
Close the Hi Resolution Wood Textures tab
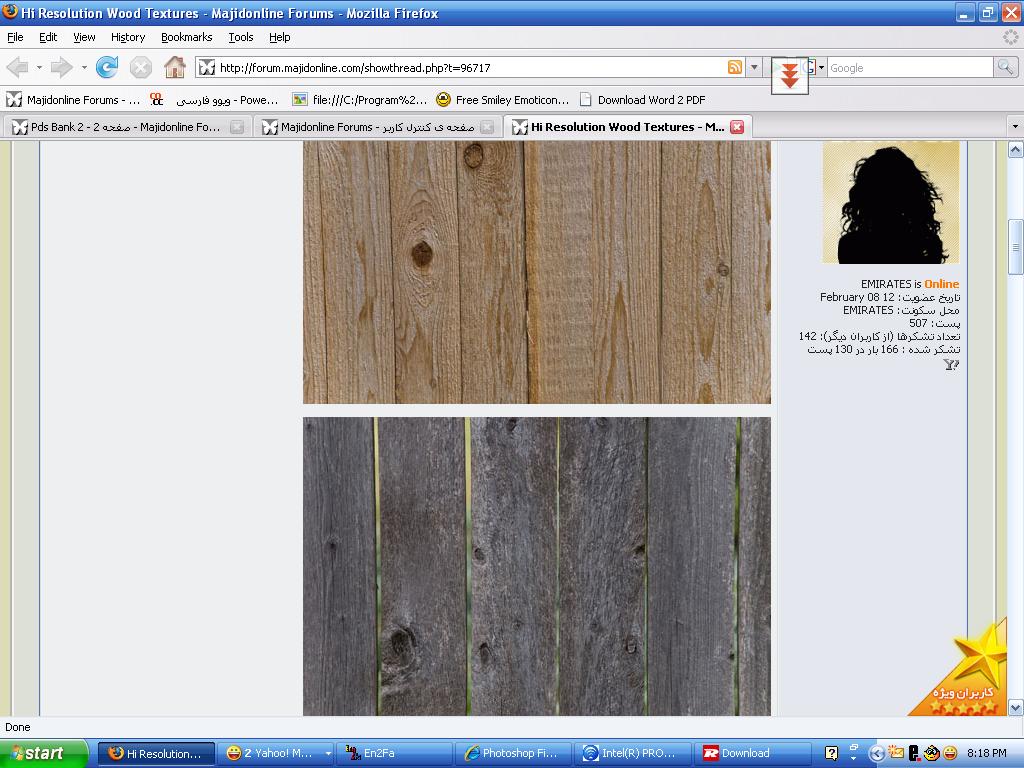click(737, 127)
